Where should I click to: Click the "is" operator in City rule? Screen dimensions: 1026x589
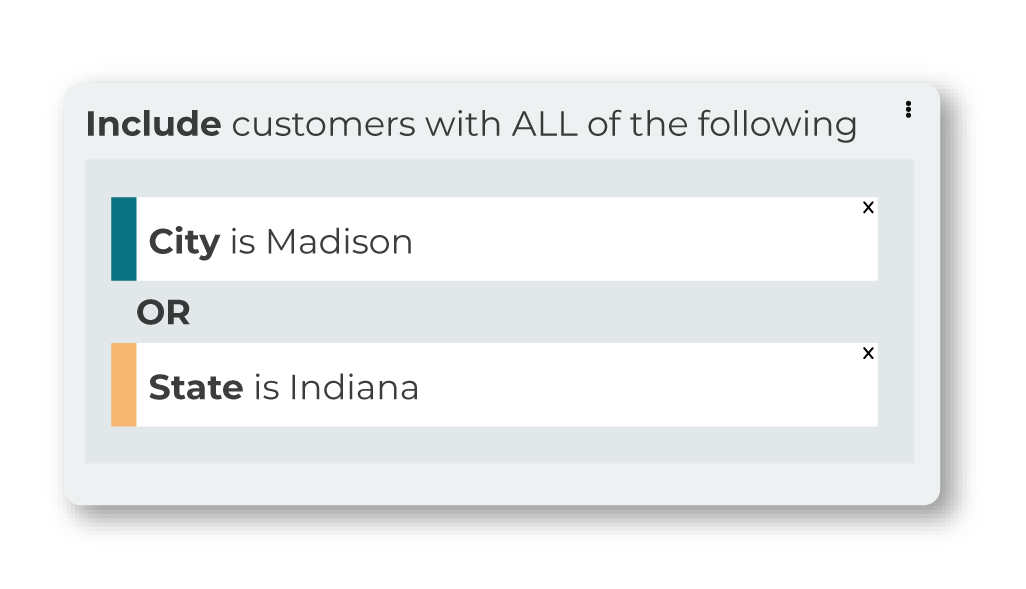point(243,242)
